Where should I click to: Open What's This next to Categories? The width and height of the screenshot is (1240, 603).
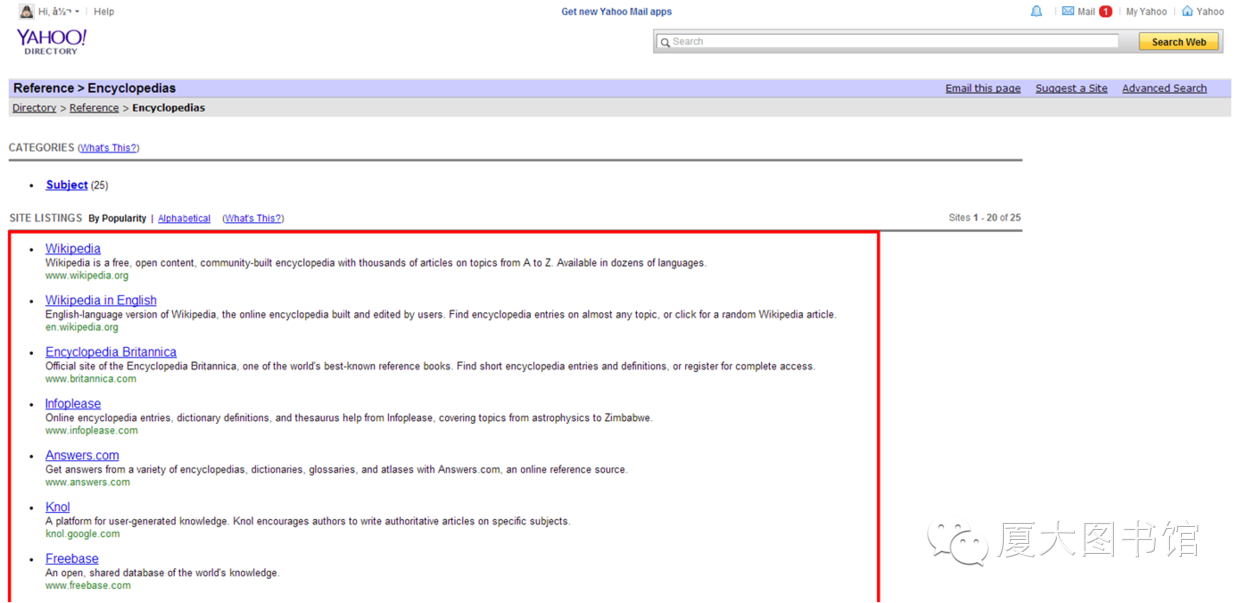pyautogui.click(x=109, y=148)
